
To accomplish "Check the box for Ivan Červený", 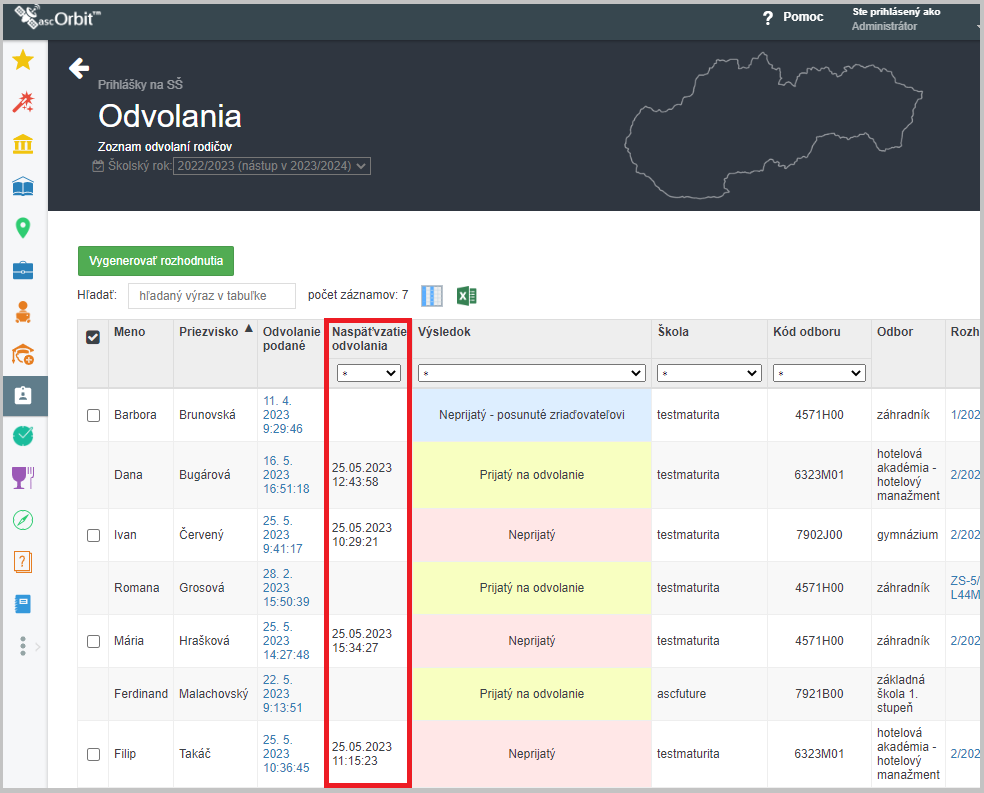I will click(x=94, y=535).
